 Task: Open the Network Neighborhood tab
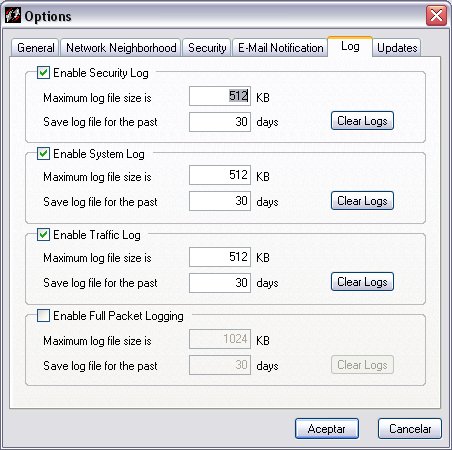121,48
